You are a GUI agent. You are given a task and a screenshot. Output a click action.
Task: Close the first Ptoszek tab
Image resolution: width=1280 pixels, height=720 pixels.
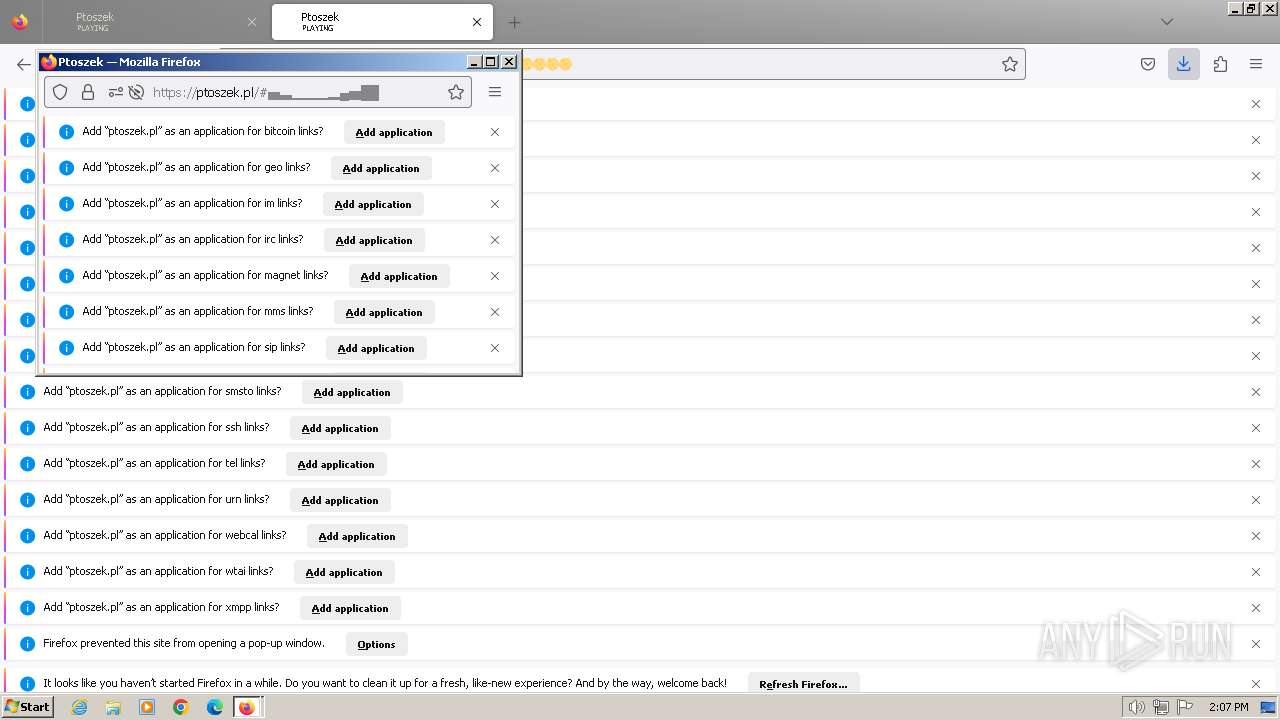tap(252, 22)
